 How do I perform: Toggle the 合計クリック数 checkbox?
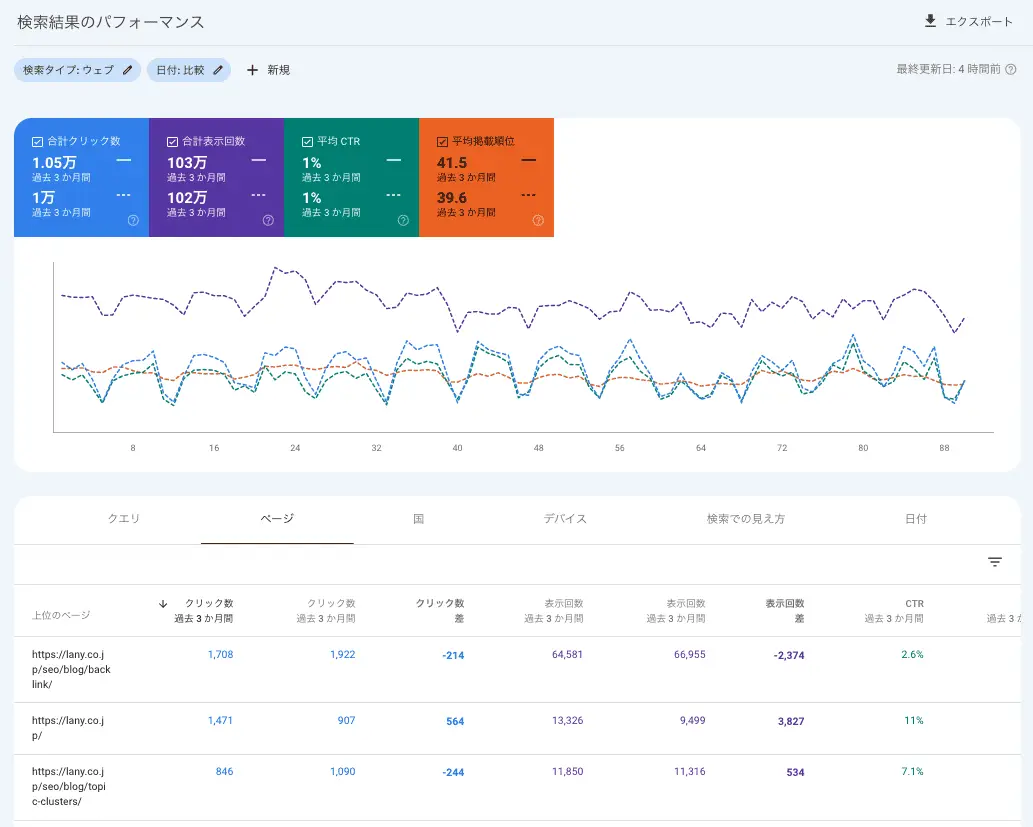click(x=38, y=142)
